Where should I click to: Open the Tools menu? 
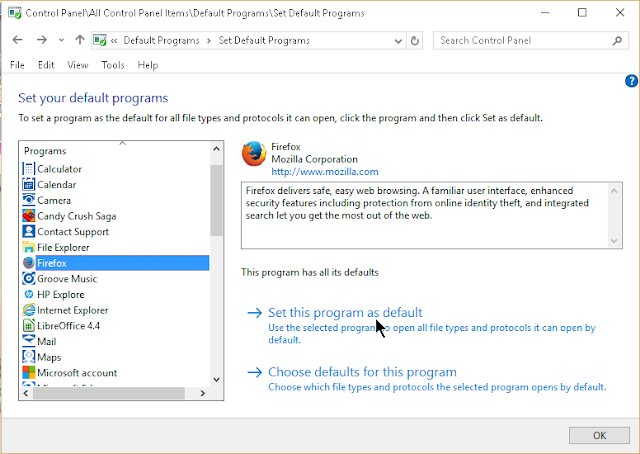113,65
